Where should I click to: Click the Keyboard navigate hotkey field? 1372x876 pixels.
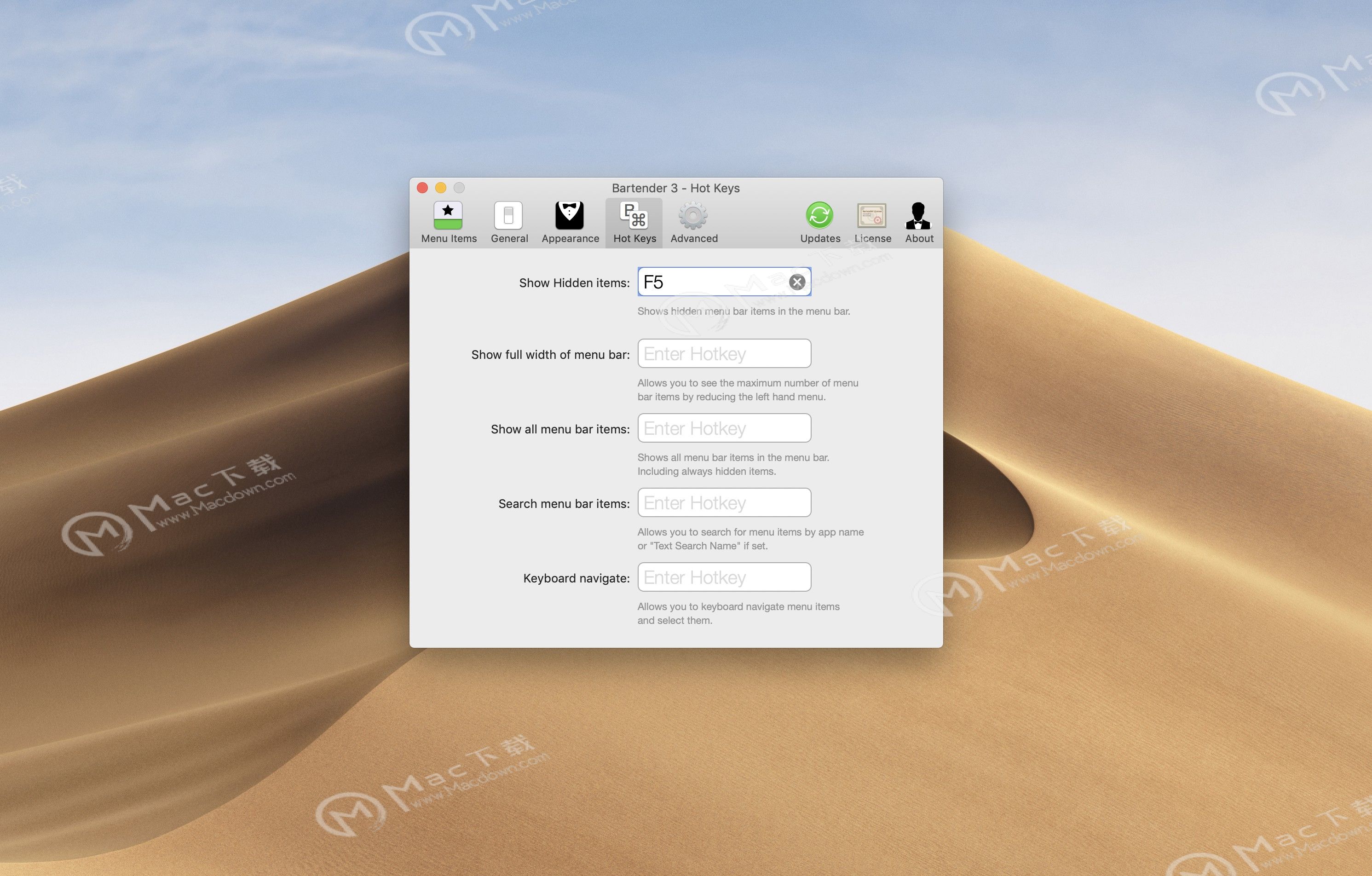pos(724,577)
